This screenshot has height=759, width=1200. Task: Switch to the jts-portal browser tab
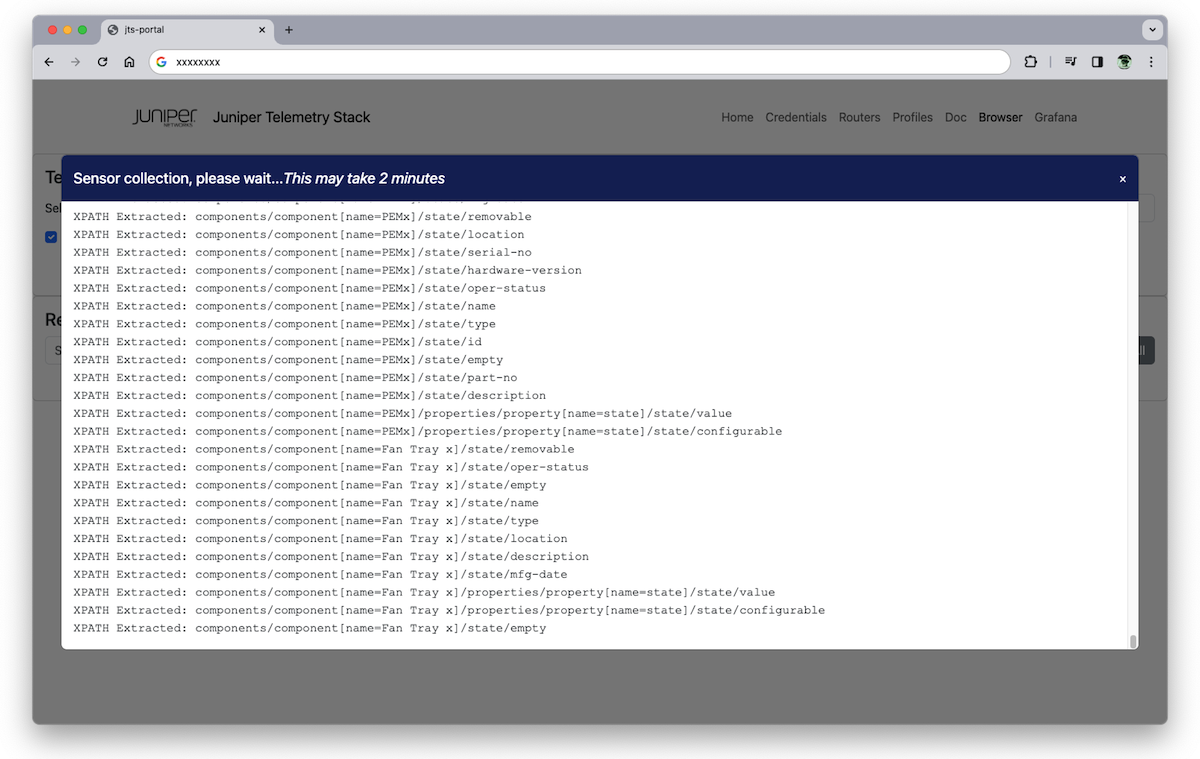coord(180,30)
